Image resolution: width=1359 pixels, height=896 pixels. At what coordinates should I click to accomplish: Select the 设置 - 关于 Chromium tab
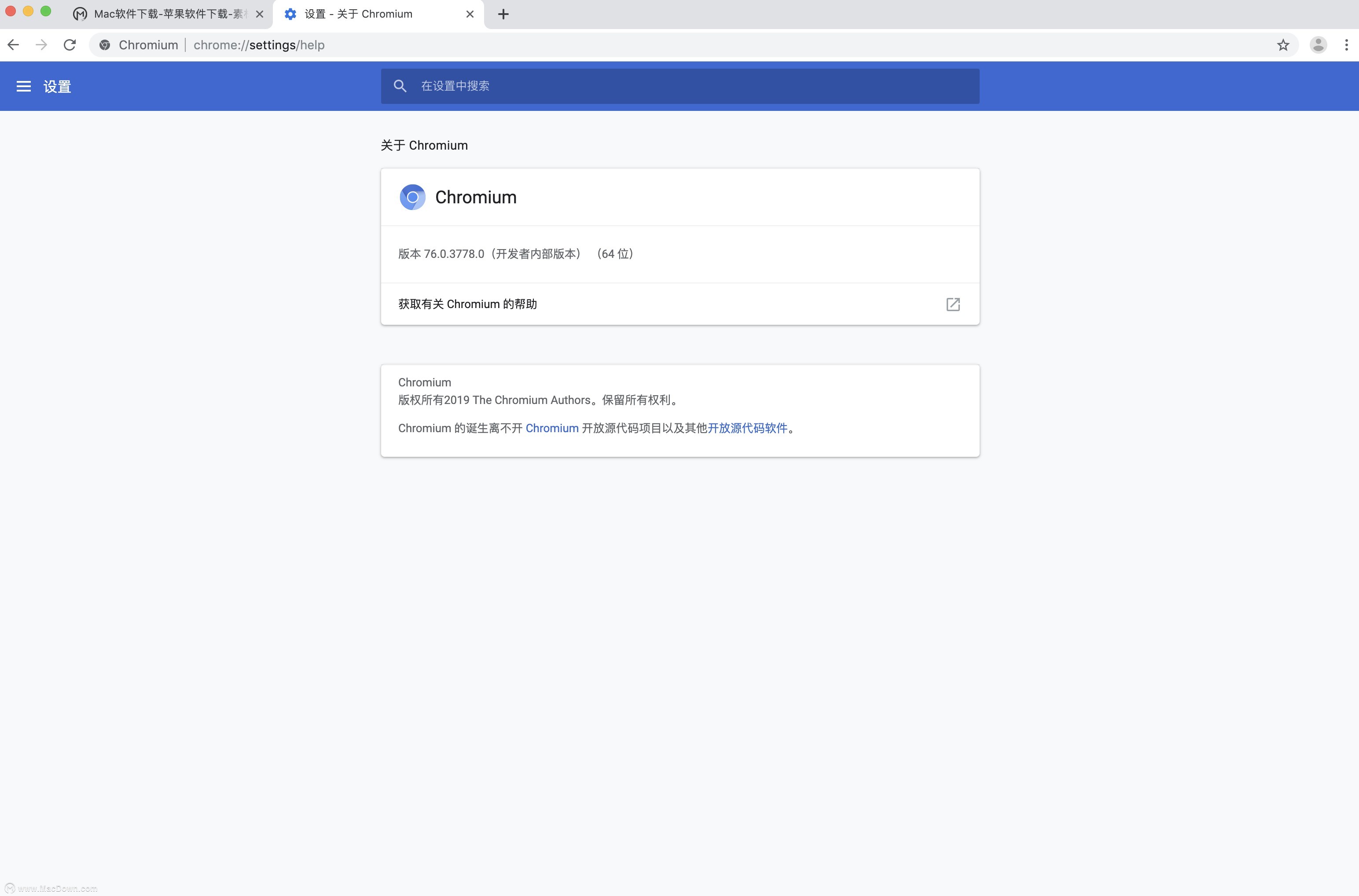click(x=378, y=14)
